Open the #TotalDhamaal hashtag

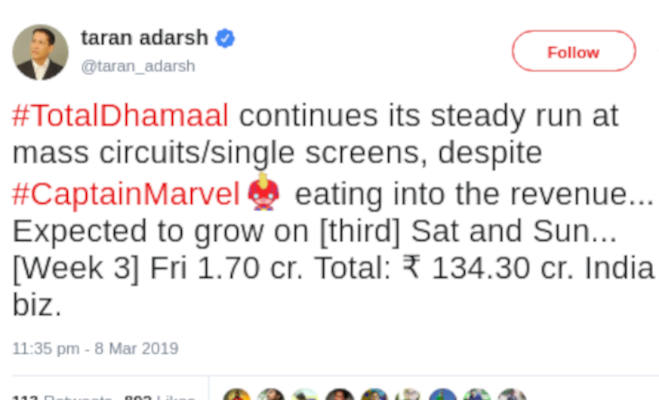tap(120, 116)
